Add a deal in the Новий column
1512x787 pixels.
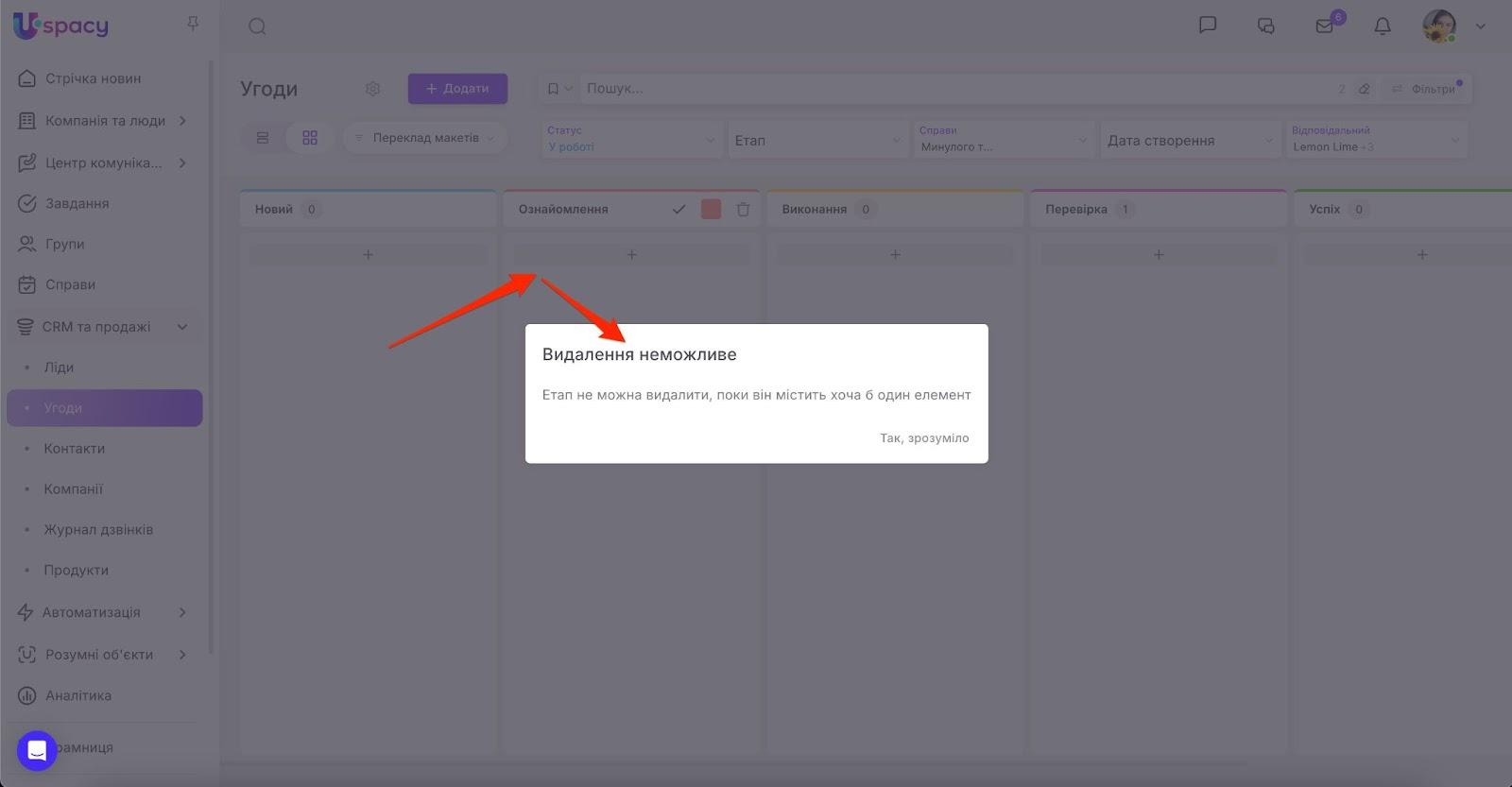click(369, 254)
